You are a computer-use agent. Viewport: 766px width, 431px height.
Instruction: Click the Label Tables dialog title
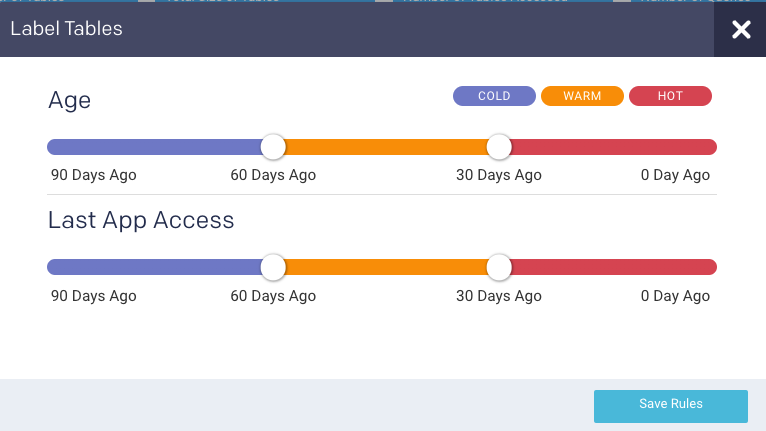click(66, 29)
